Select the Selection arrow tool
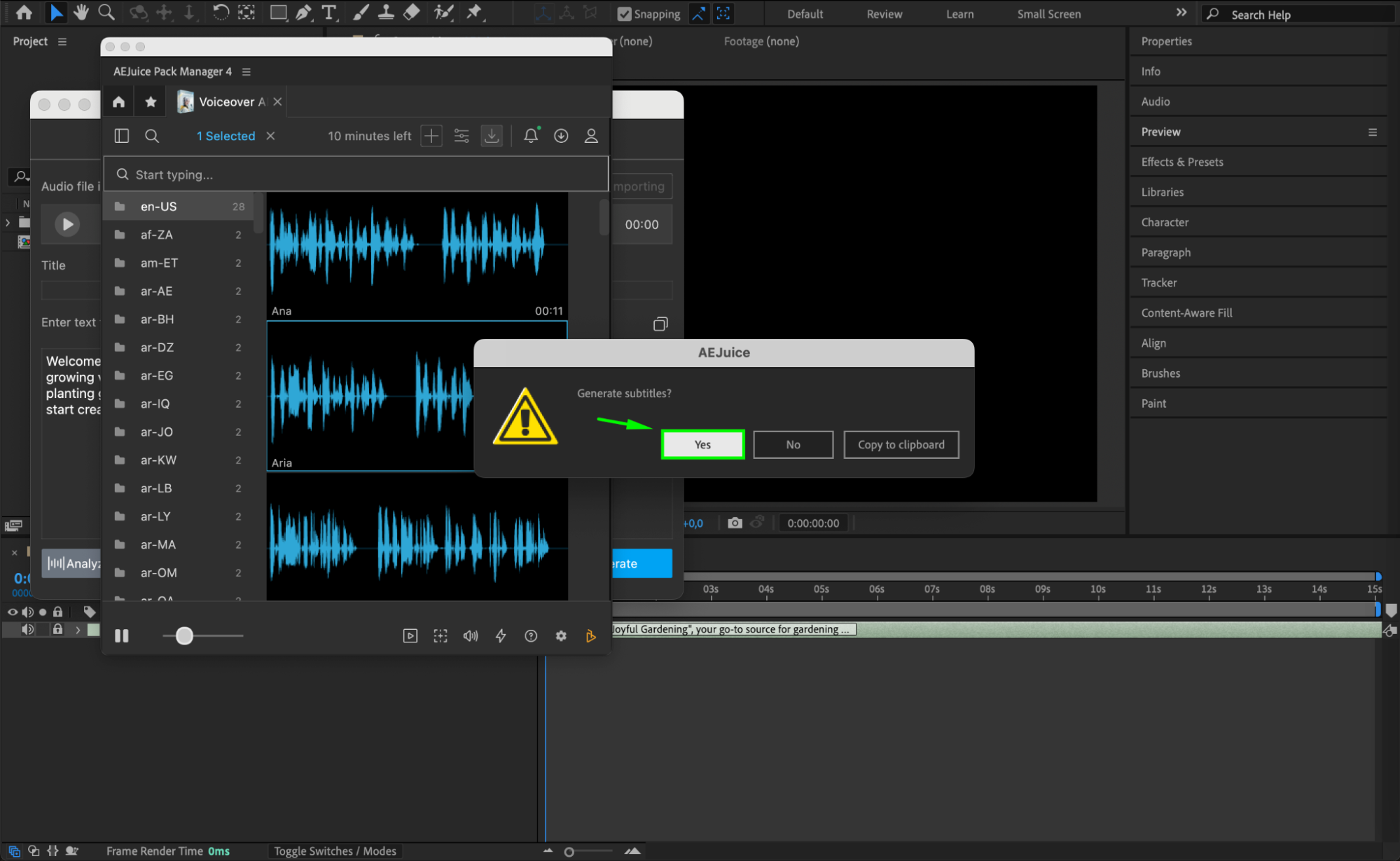The height and width of the screenshot is (861, 1400). coord(56,12)
